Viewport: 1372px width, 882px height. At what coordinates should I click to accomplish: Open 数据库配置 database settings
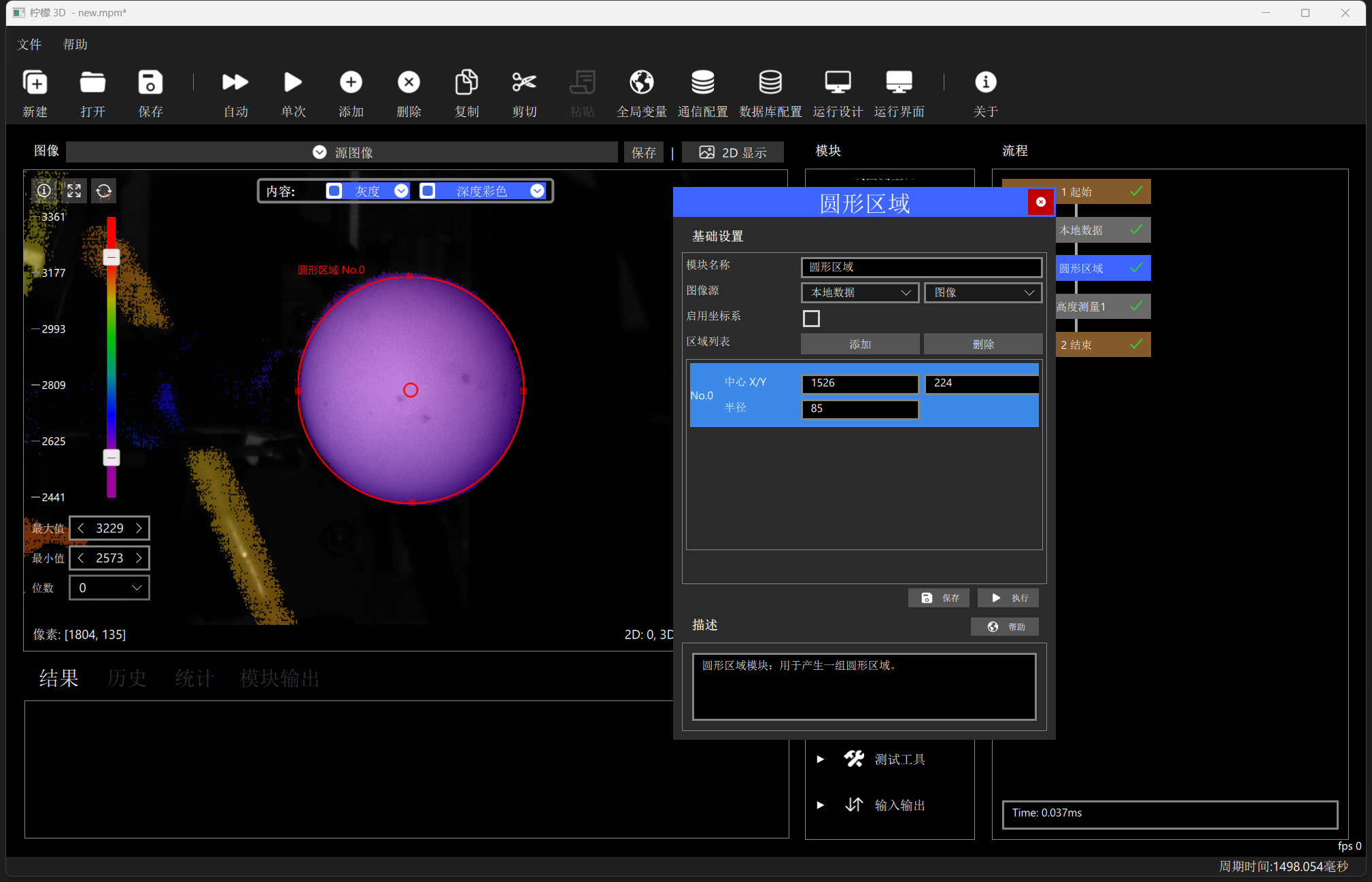coord(770,82)
